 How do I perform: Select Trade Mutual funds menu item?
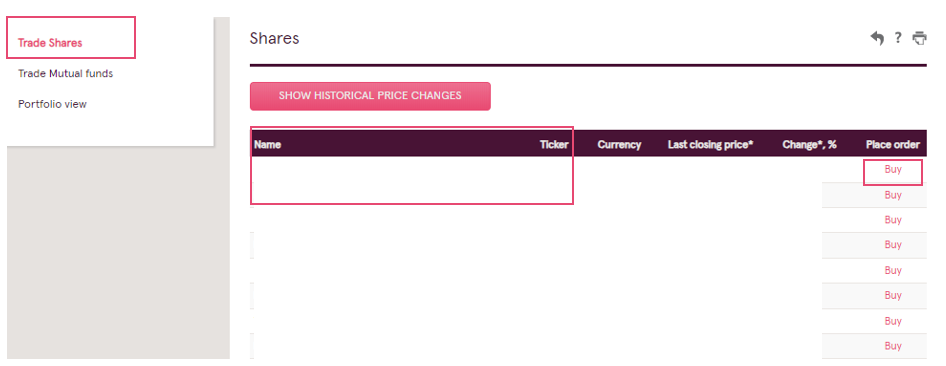tap(65, 74)
